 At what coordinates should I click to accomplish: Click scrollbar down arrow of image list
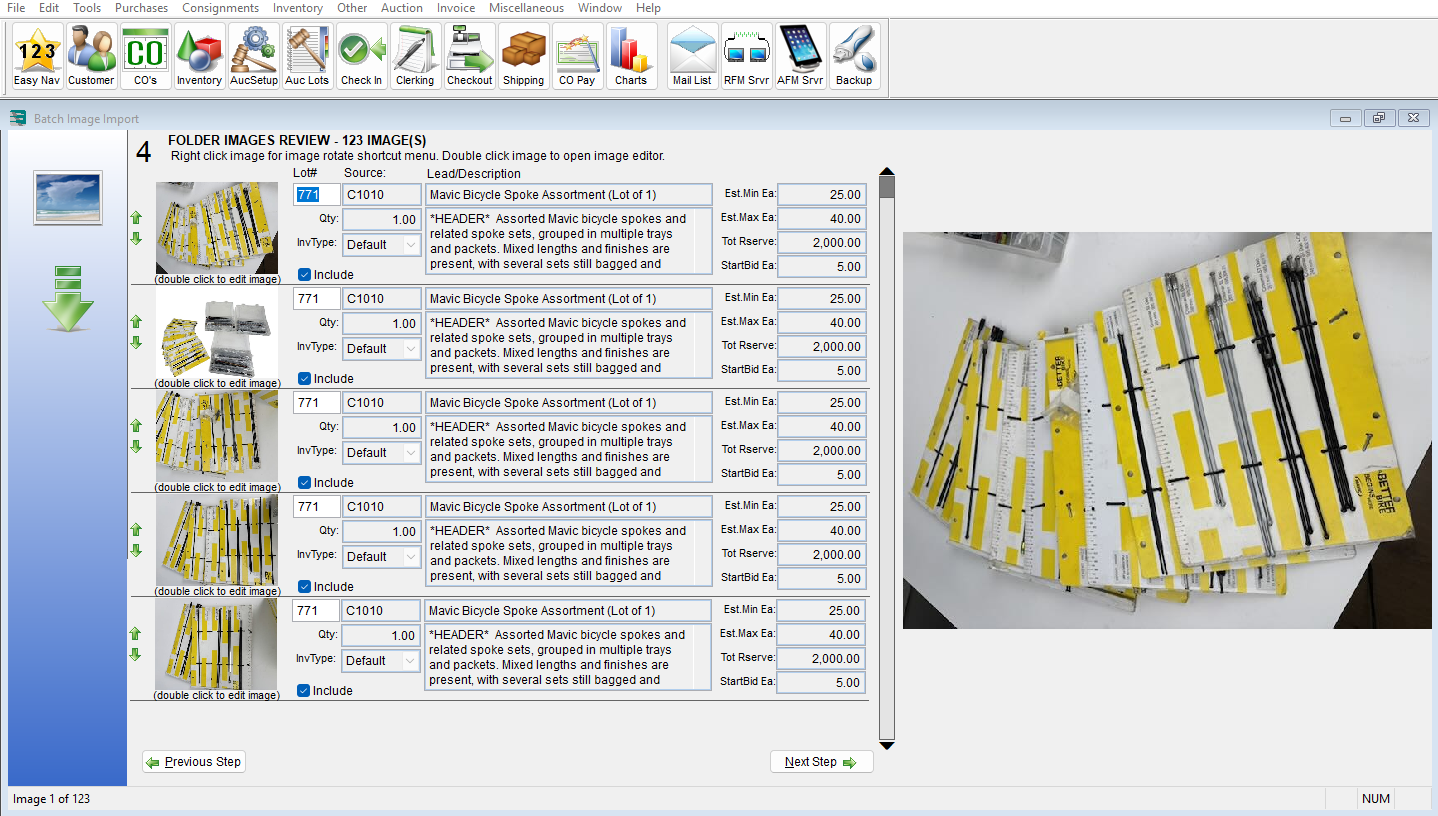click(886, 745)
